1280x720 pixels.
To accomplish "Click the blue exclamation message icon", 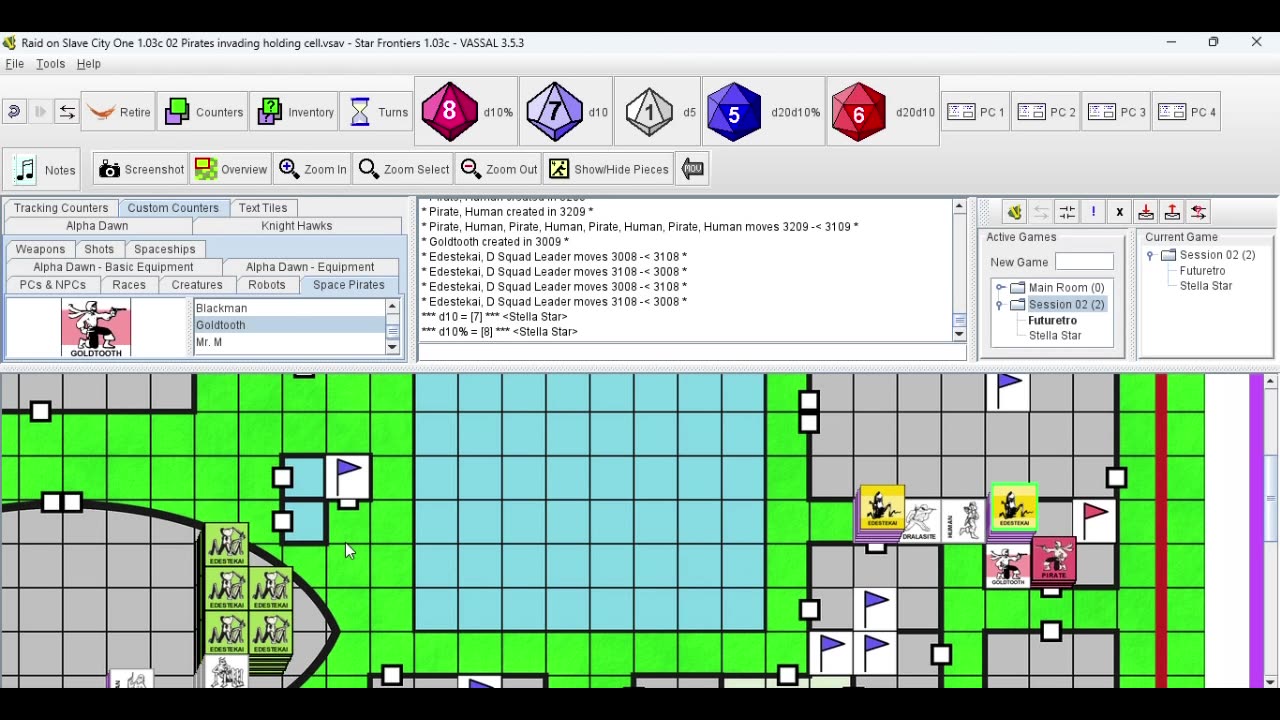I will coord(1093,212).
